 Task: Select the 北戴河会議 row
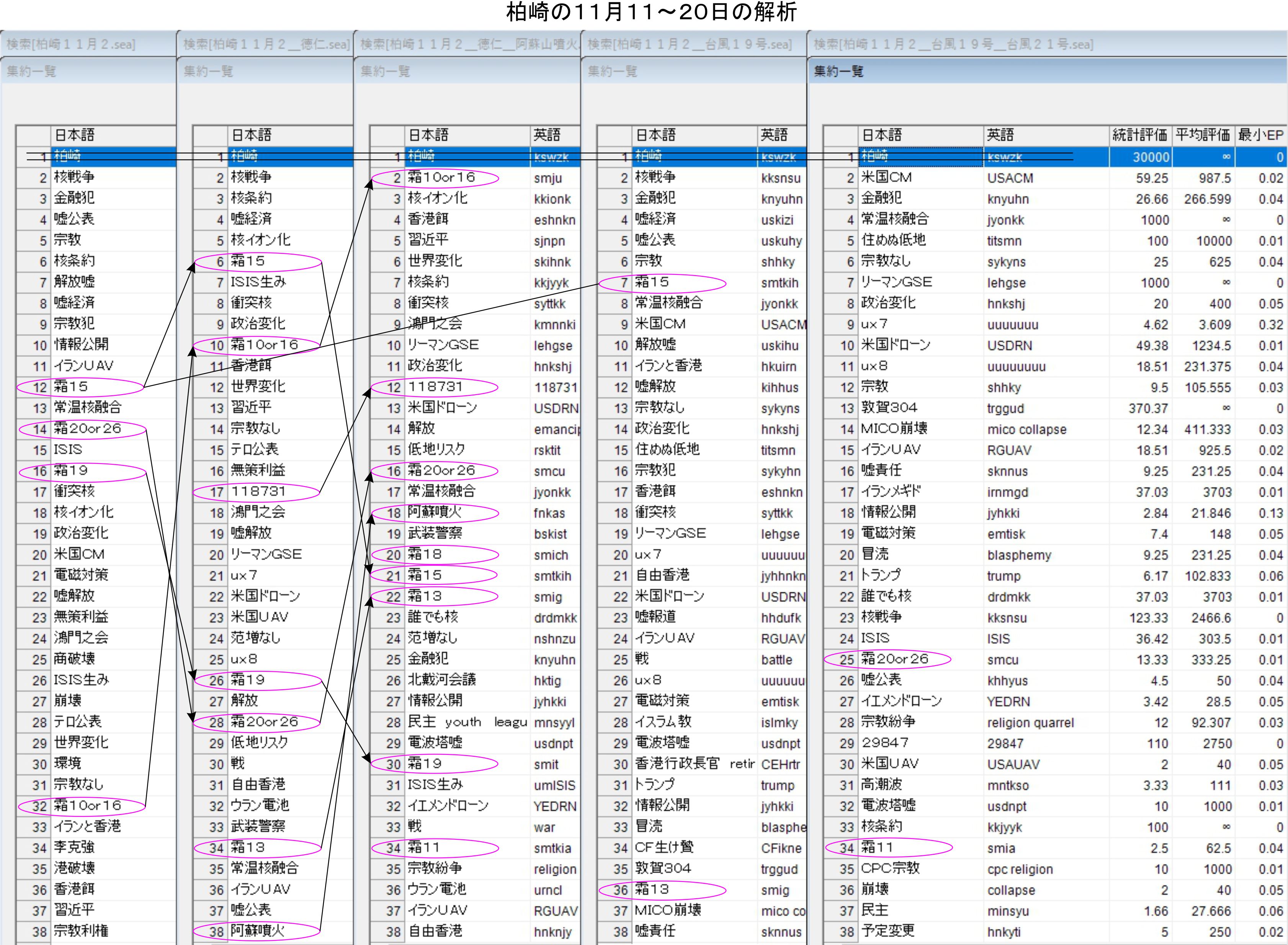click(442, 680)
